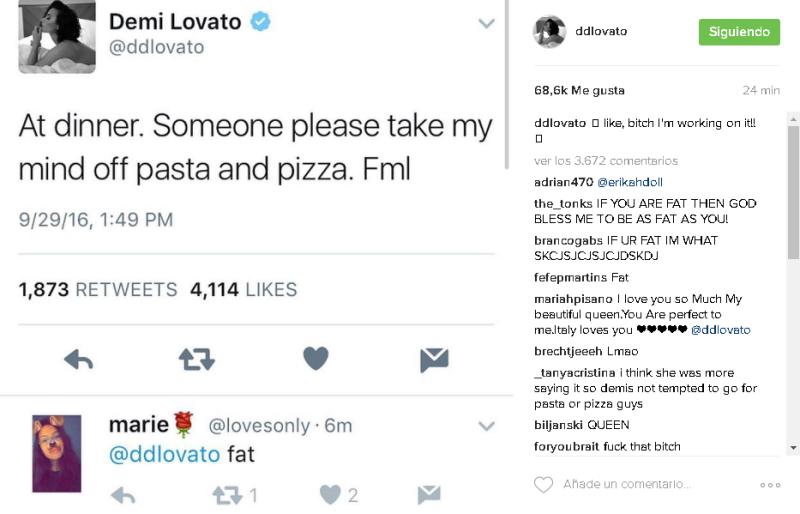Open the chevron menu on marie's reply

[x=486, y=426]
